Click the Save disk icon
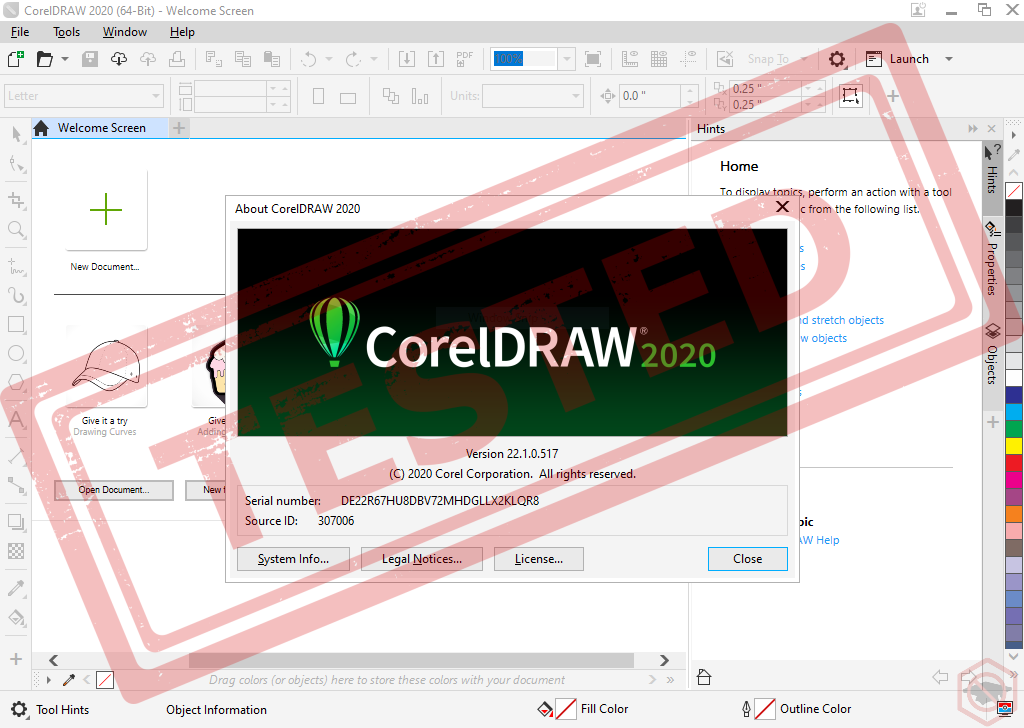The image size is (1024, 728). [90, 59]
